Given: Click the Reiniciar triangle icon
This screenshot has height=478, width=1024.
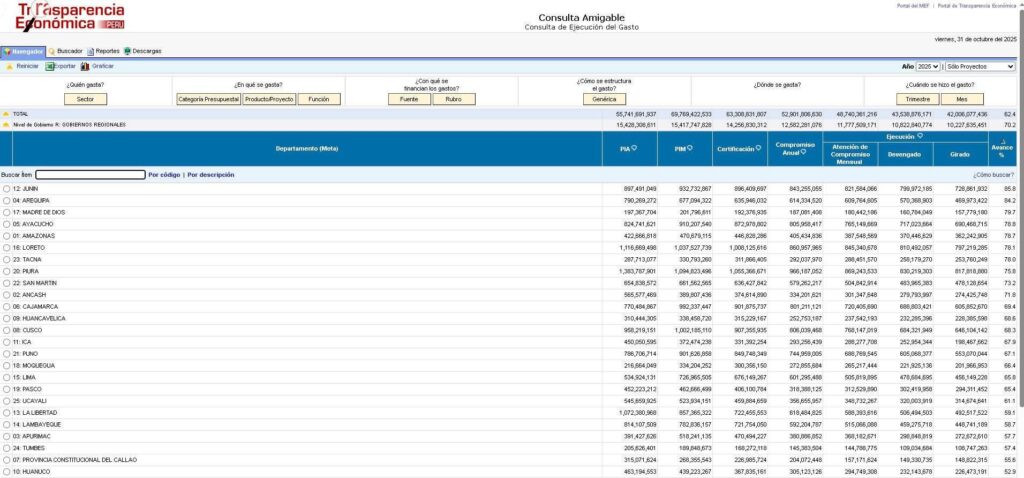Looking at the screenshot, I should [9, 67].
